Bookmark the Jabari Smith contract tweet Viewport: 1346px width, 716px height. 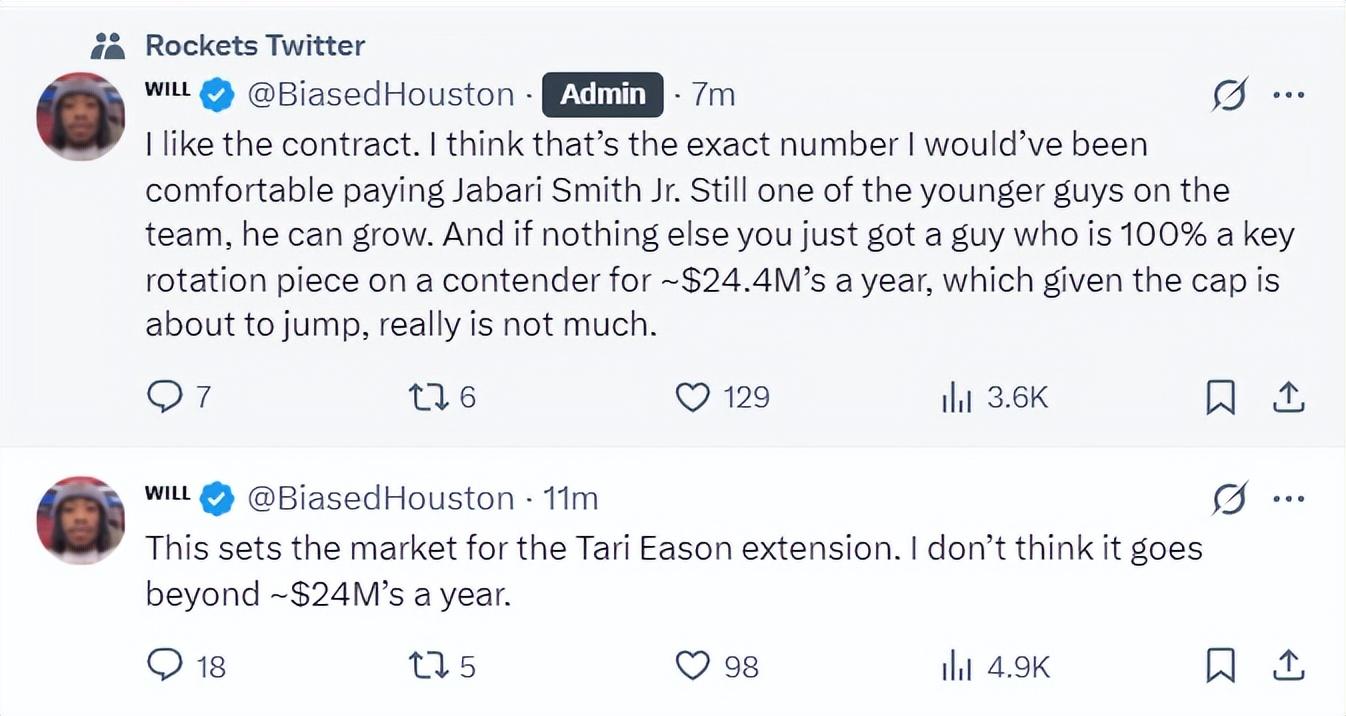click(x=1220, y=398)
